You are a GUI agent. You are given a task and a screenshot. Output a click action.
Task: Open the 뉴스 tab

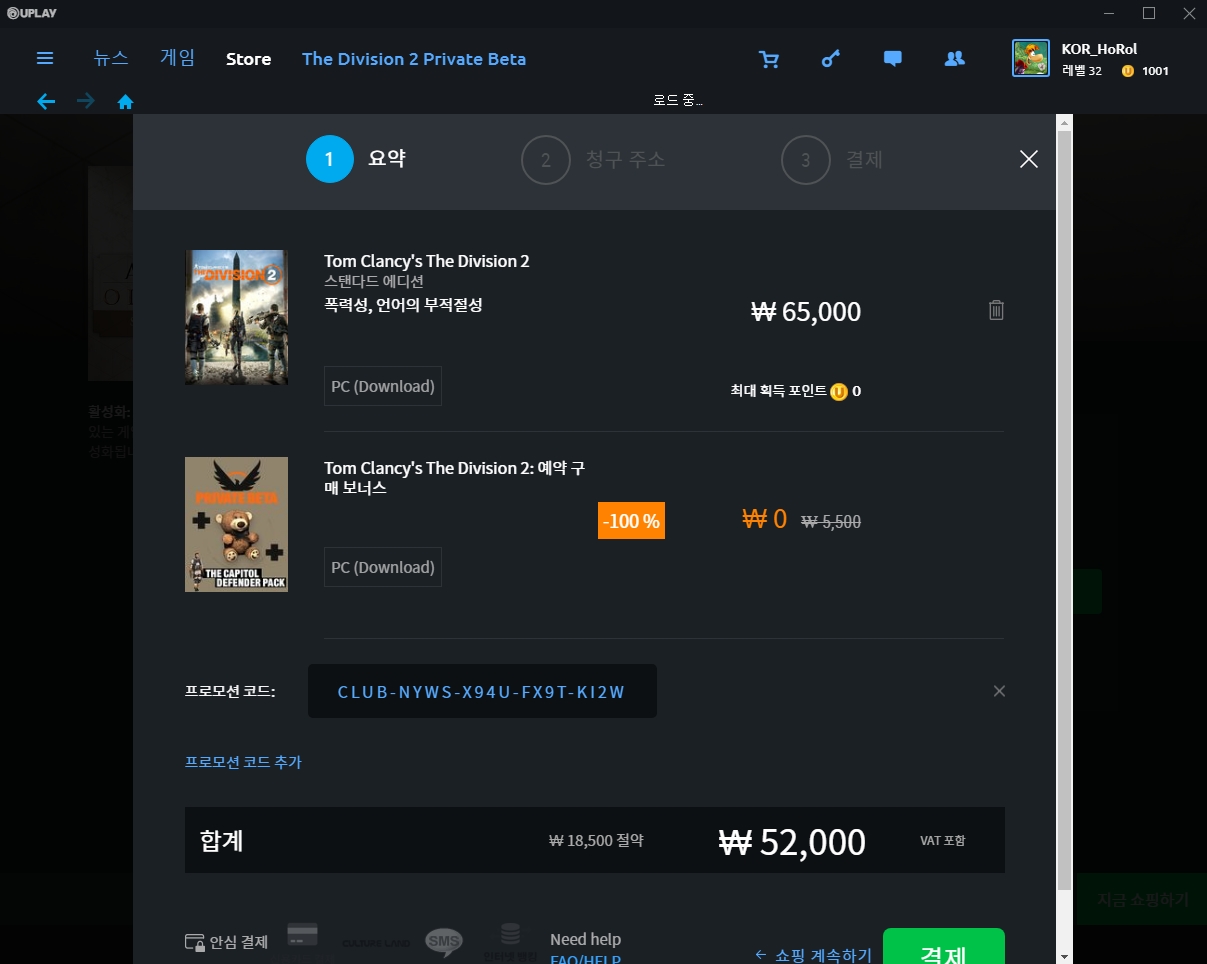(111, 58)
